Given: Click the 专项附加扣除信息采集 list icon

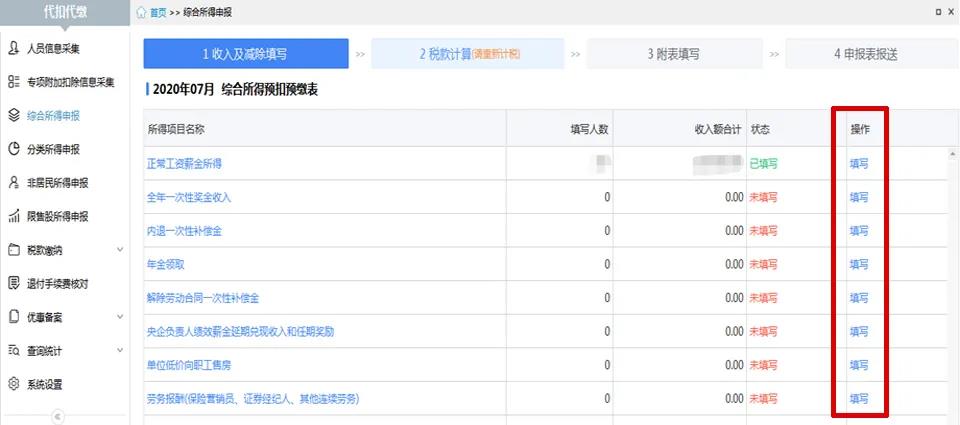Looking at the screenshot, I should tap(13, 82).
